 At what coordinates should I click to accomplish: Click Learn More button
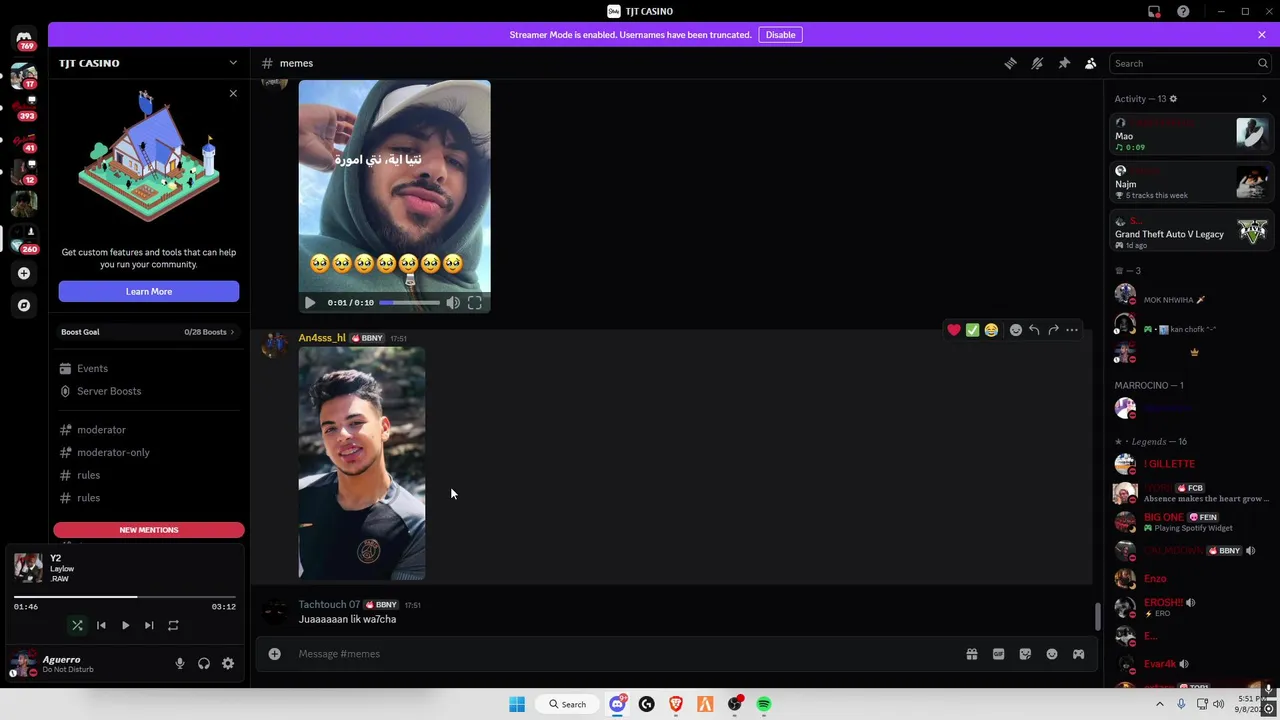[149, 291]
